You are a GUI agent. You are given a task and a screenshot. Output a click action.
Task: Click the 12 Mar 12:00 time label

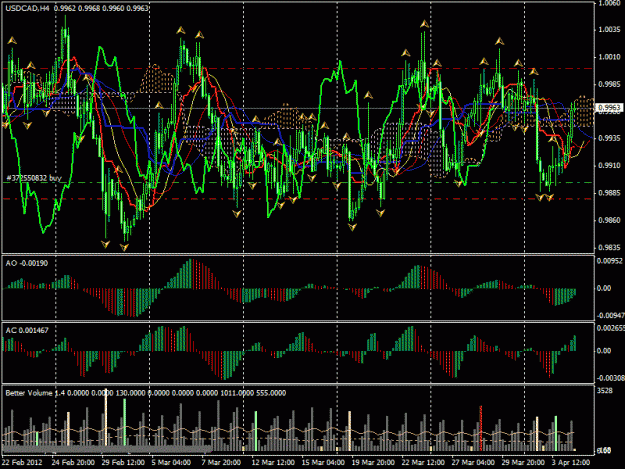[273, 462]
